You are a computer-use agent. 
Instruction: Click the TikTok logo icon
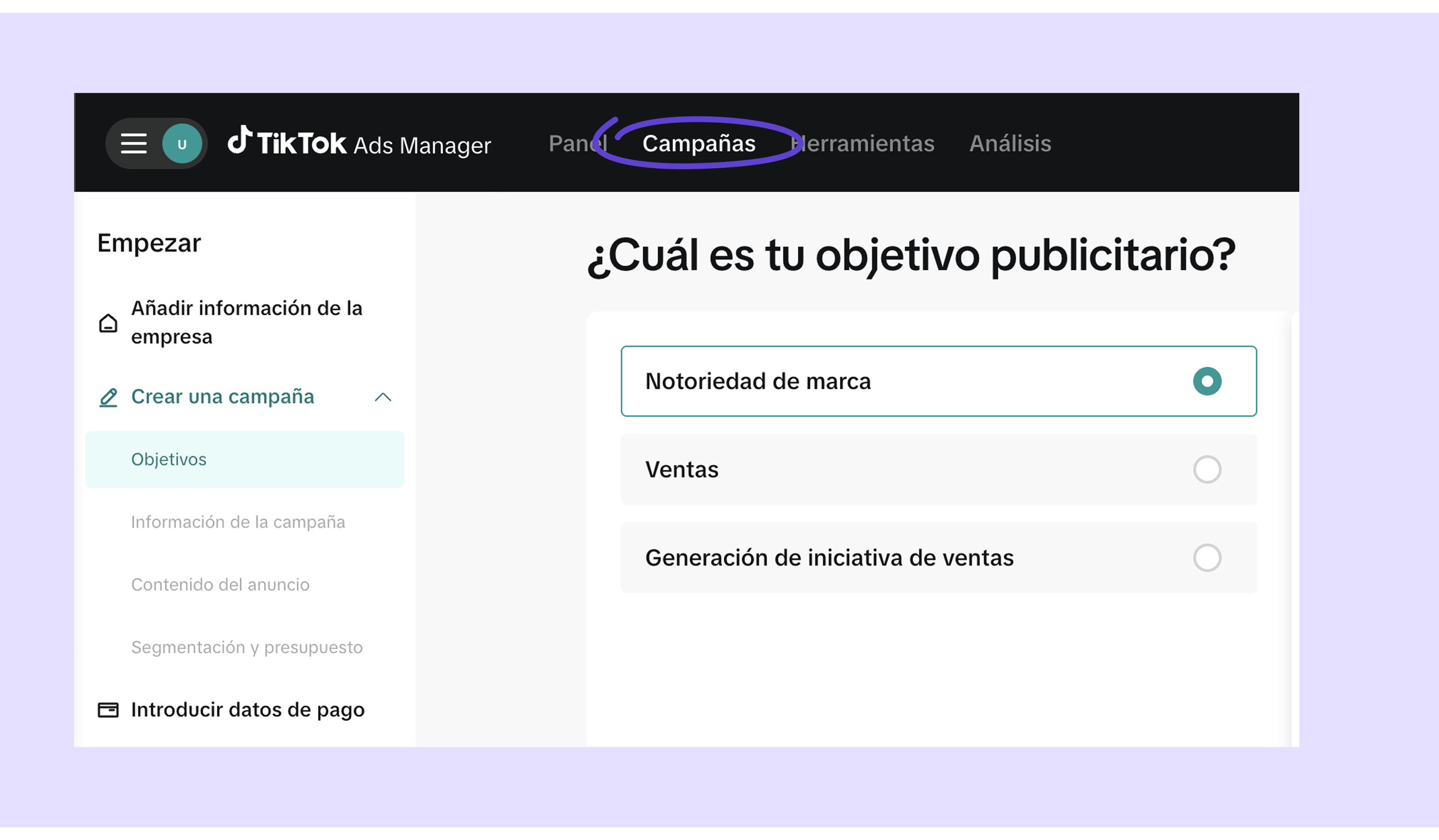click(240, 141)
